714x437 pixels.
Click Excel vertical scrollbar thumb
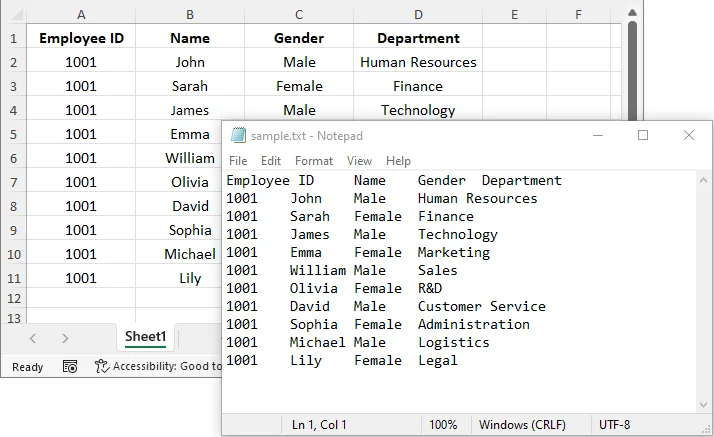pyautogui.click(x=632, y=71)
